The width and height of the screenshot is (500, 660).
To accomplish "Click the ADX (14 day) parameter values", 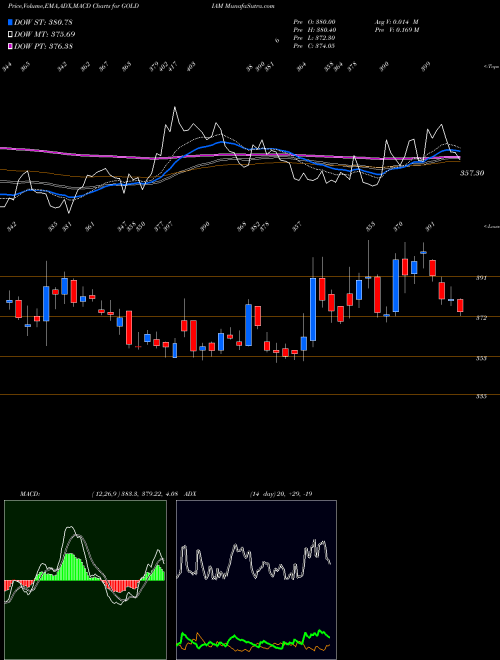I will point(281,494).
